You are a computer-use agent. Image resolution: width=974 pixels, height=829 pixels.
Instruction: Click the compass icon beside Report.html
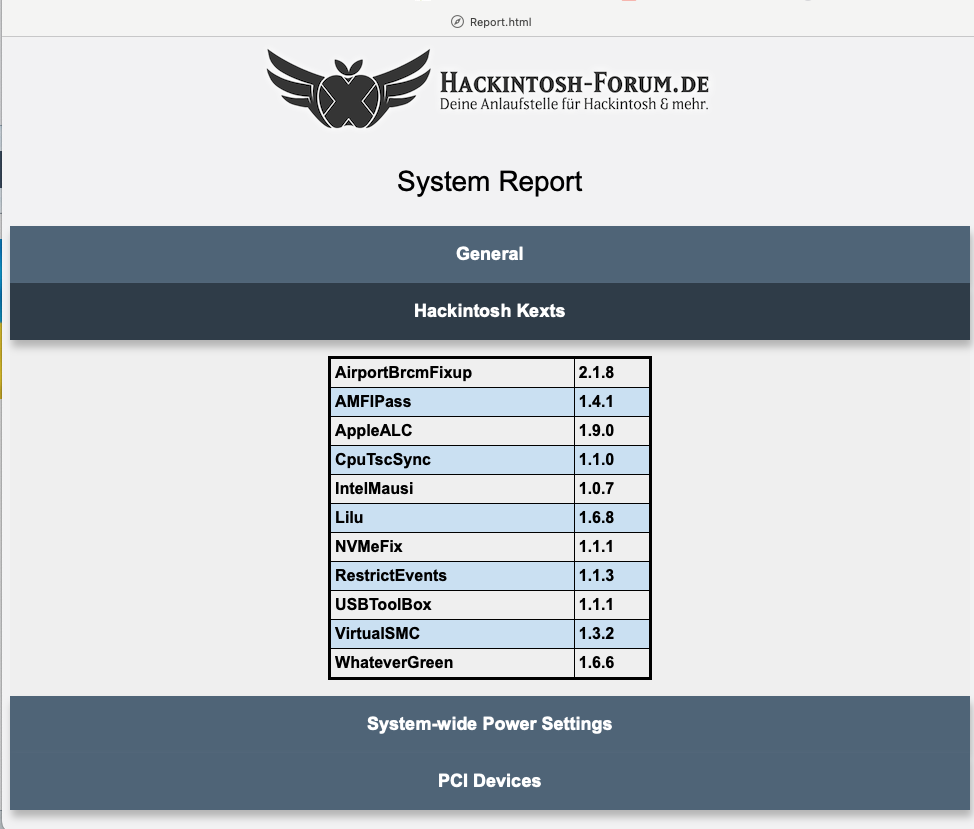(457, 22)
